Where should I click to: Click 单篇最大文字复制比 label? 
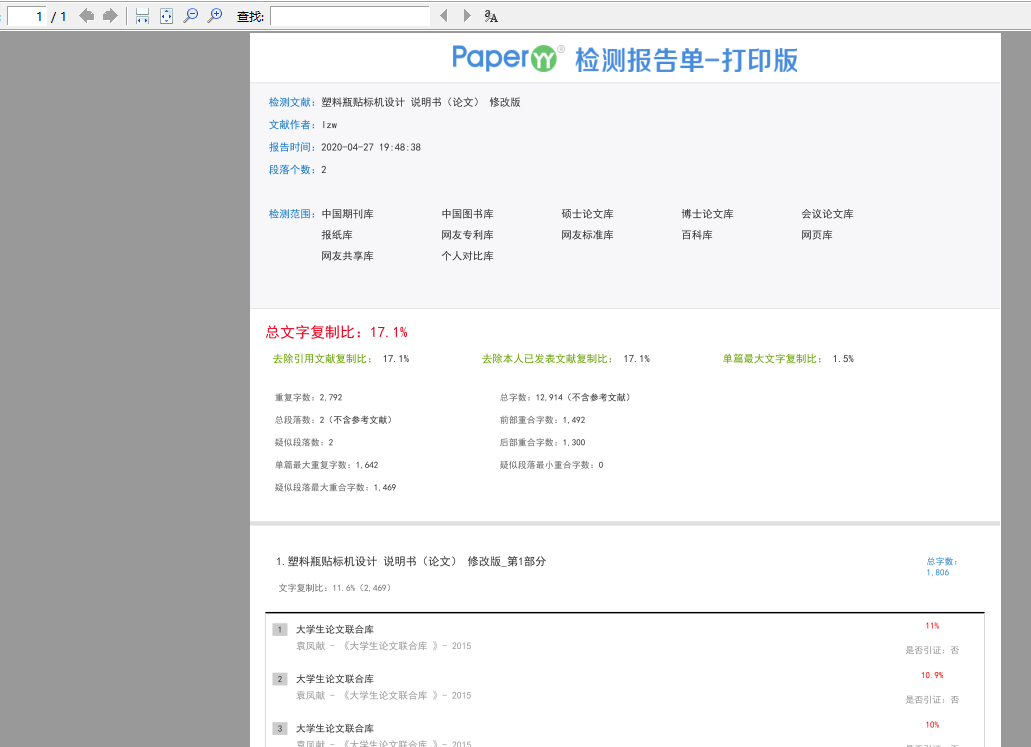772,358
